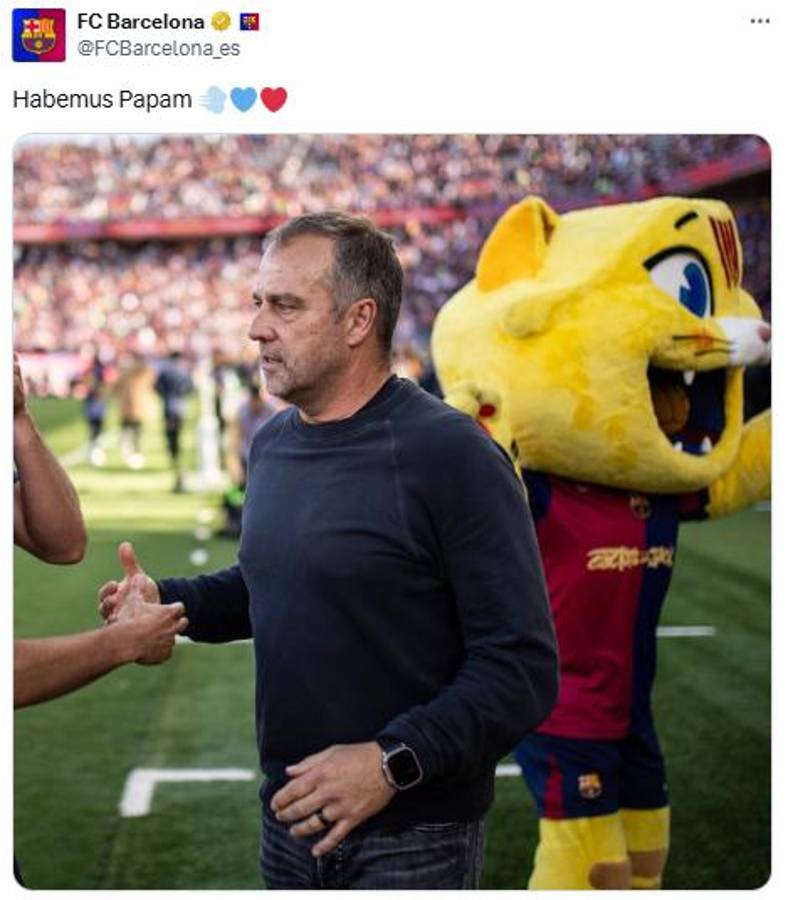
Task: Click the gold verified checkmark badge
Action: (x=221, y=21)
